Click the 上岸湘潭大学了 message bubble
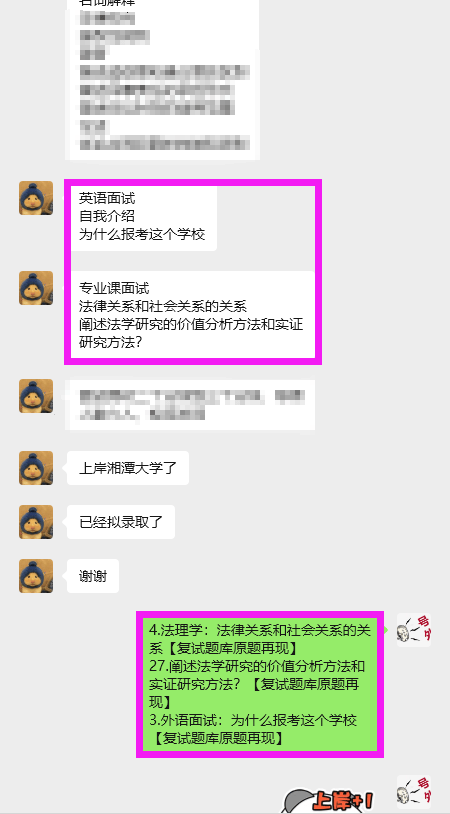Viewport: 450px width, 814px height. tap(128, 468)
